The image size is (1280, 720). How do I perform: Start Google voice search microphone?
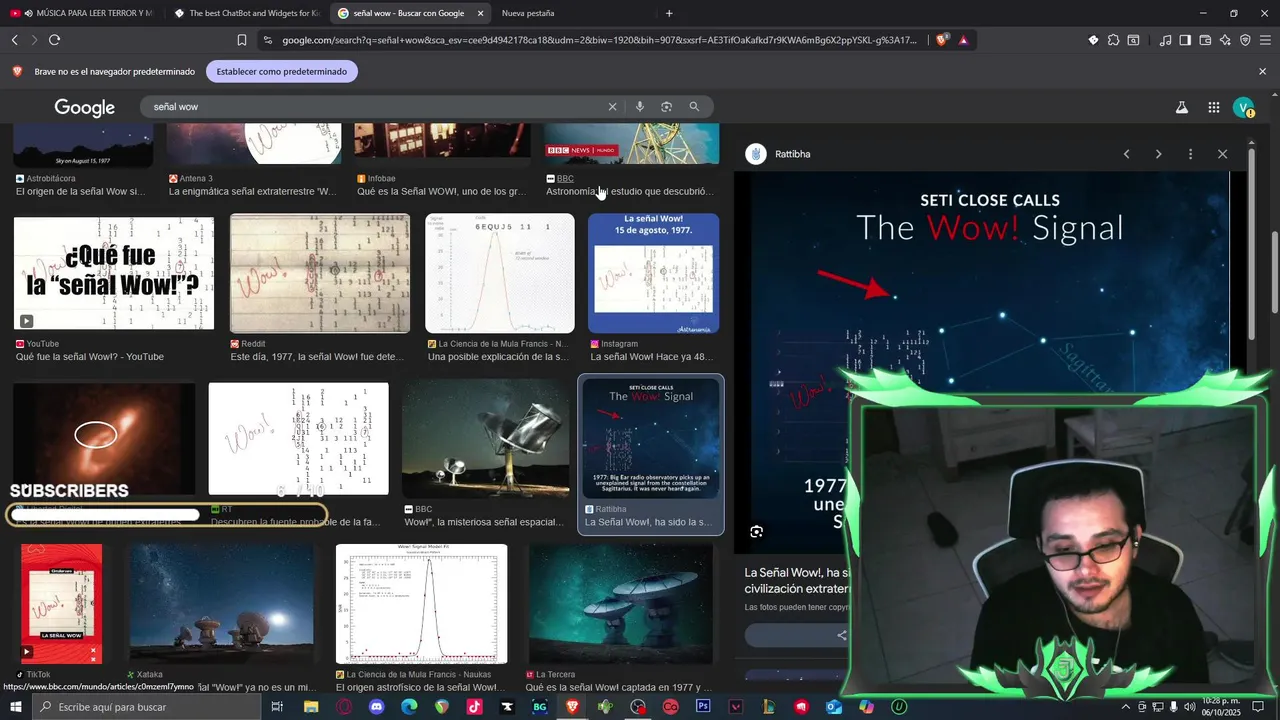640,107
